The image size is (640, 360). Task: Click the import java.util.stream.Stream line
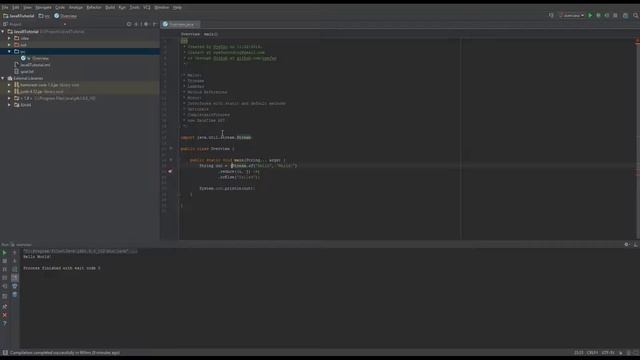tap(216, 138)
